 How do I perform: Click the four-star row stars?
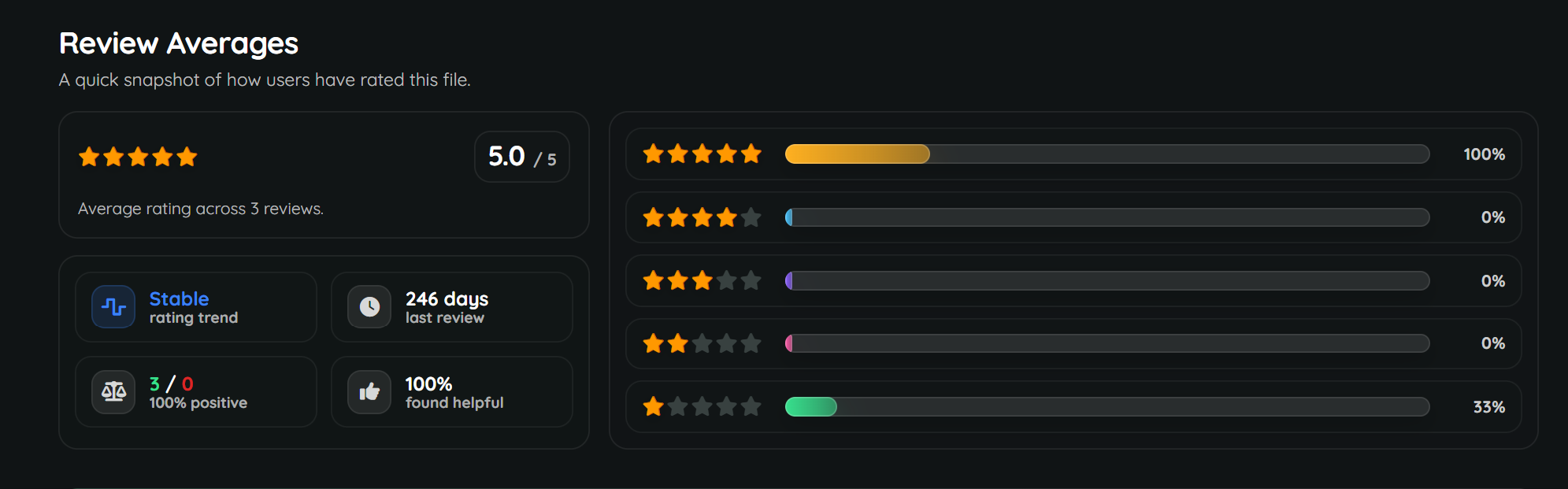click(x=702, y=217)
